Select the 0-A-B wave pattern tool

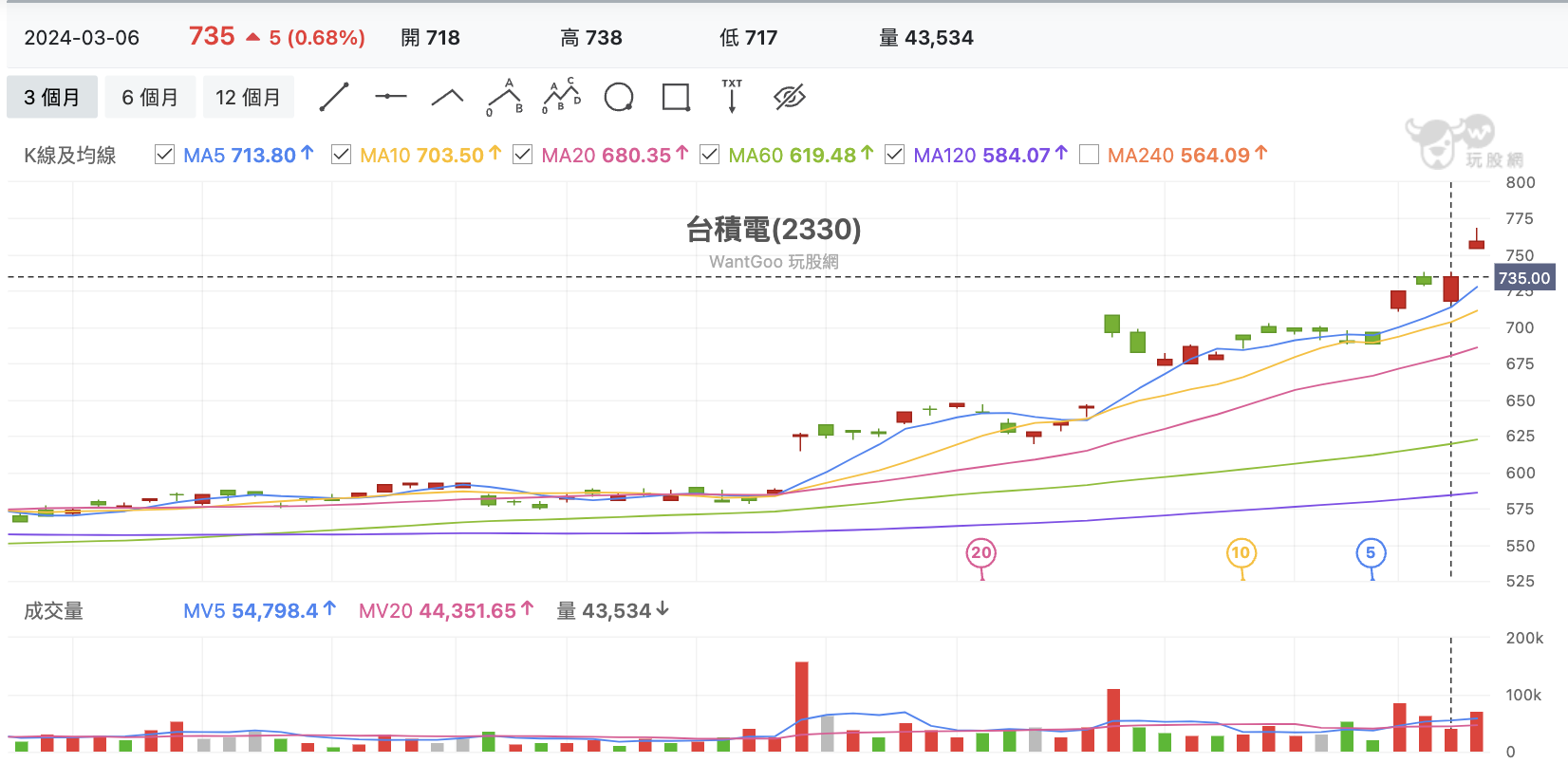[505, 97]
